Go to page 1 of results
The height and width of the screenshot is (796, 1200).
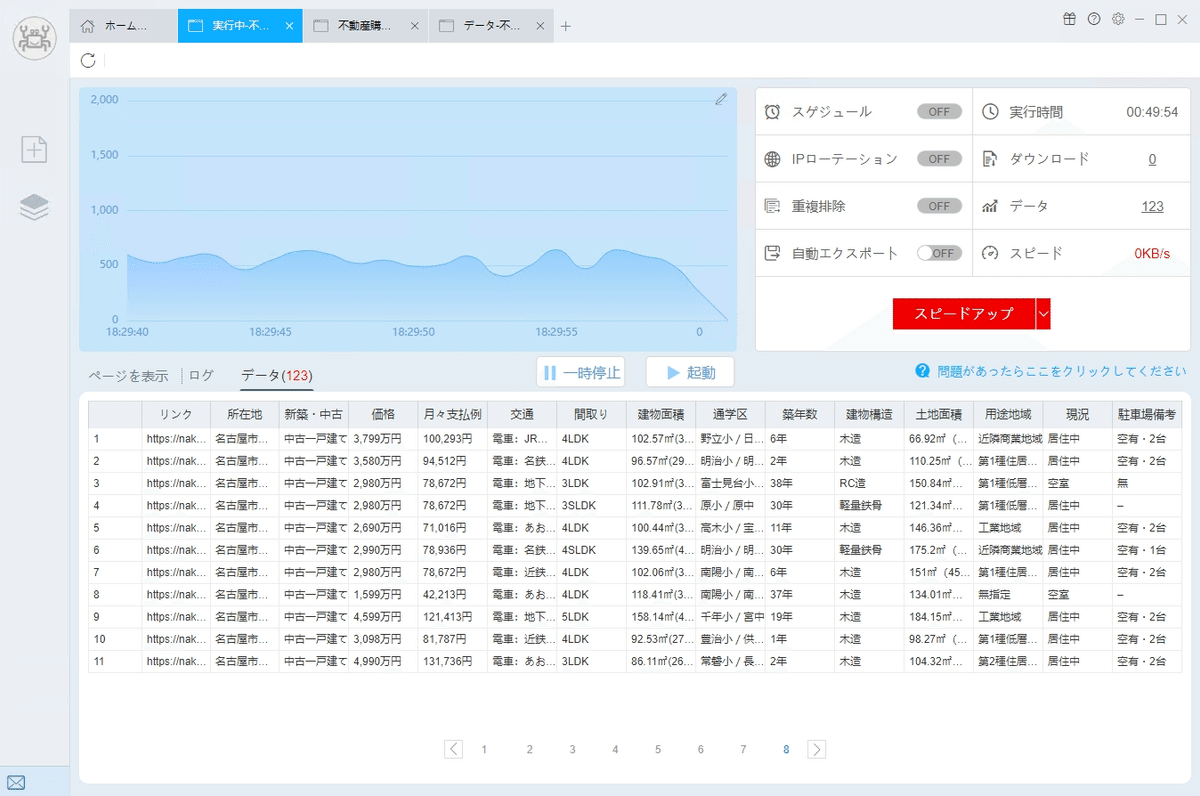[x=485, y=749]
